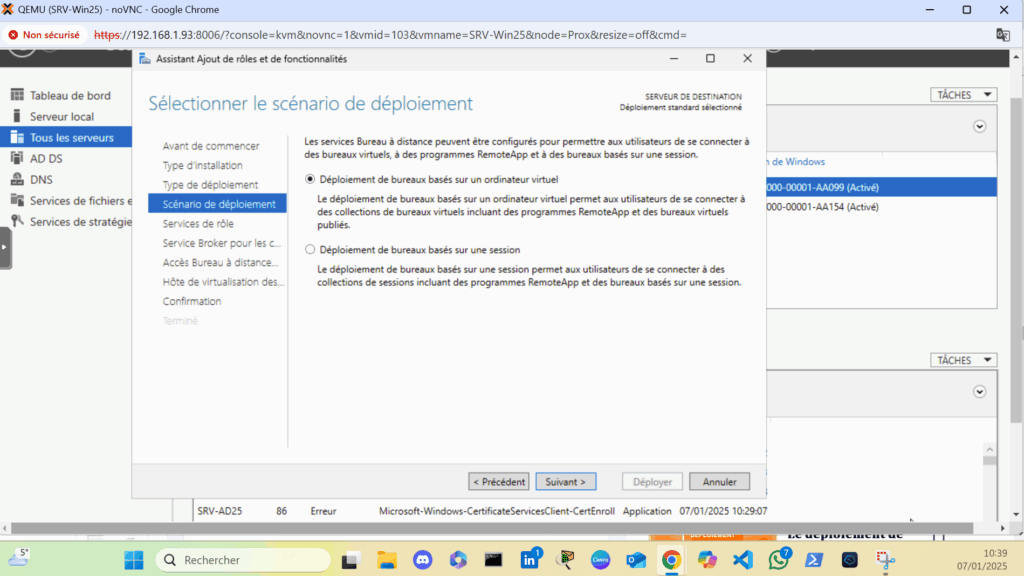Click the noVNC vertical scrollbar

click(x=1016, y=260)
